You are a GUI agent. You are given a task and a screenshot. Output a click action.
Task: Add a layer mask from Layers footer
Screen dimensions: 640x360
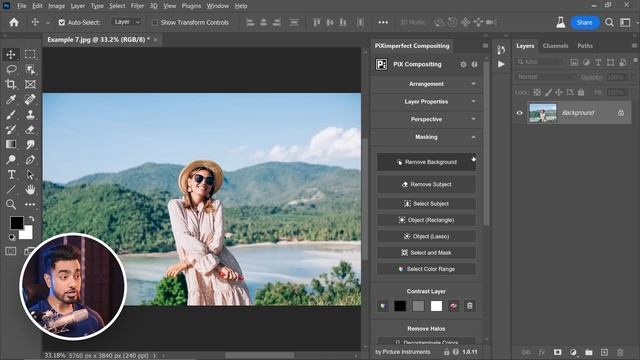pyautogui.click(x=558, y=352)
